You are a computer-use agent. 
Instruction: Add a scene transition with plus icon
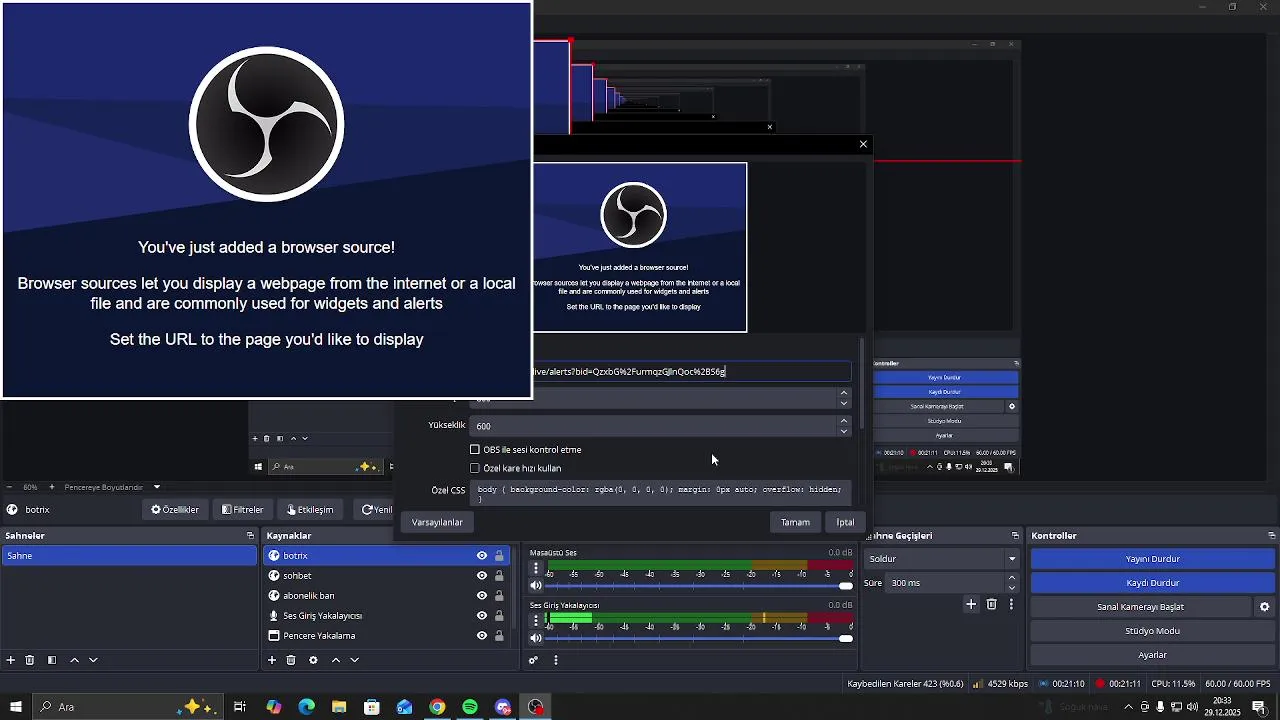[x=971, y=604]
